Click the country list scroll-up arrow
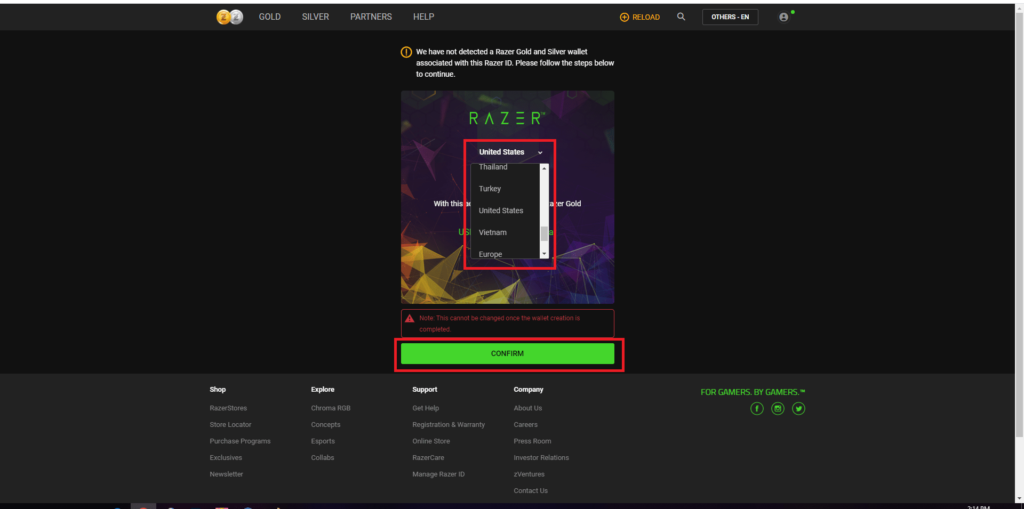The width and height of the screenshot is (1024, 509). [x=544, y=168]
